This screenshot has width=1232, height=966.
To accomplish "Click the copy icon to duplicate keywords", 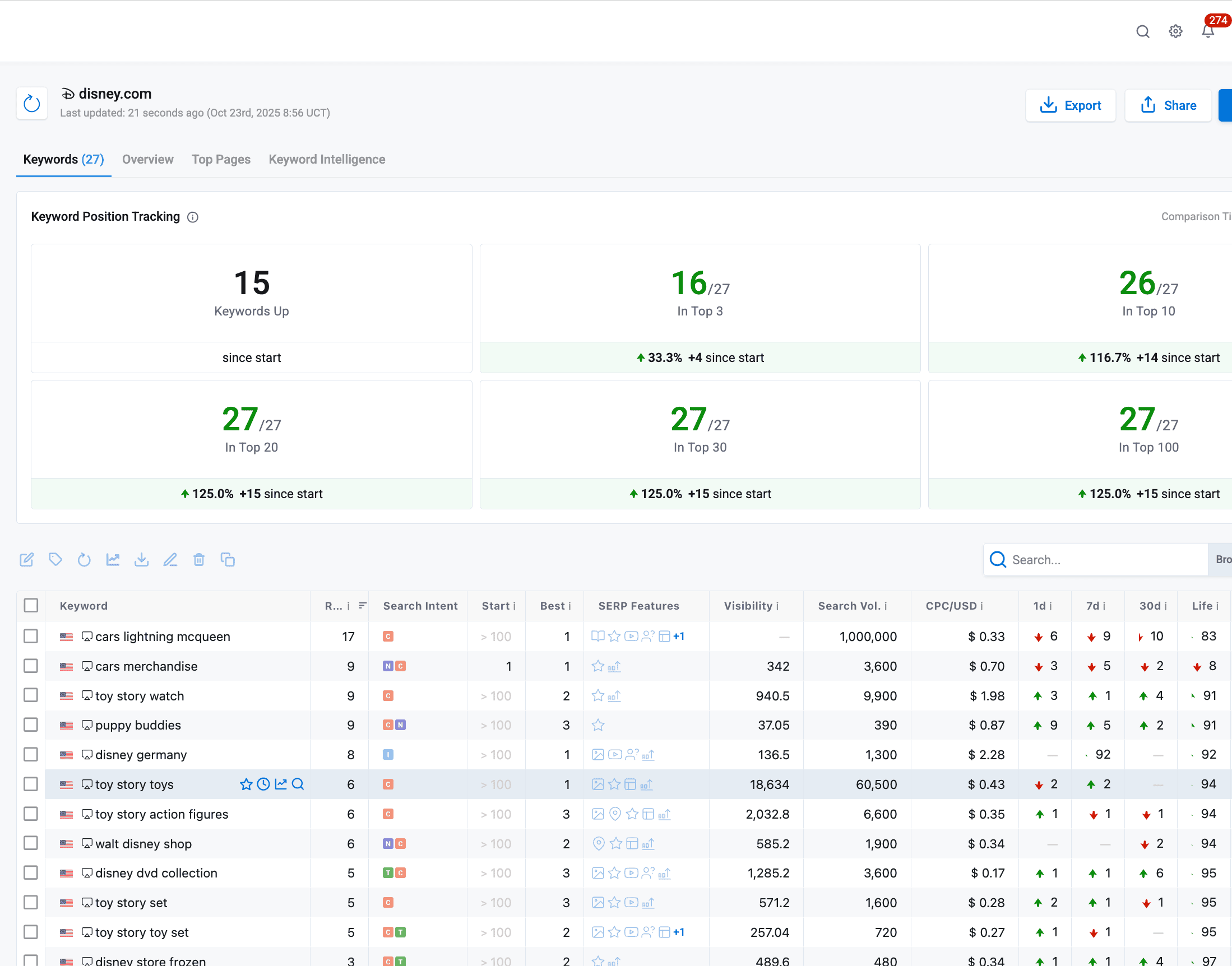I will (228, 559).
